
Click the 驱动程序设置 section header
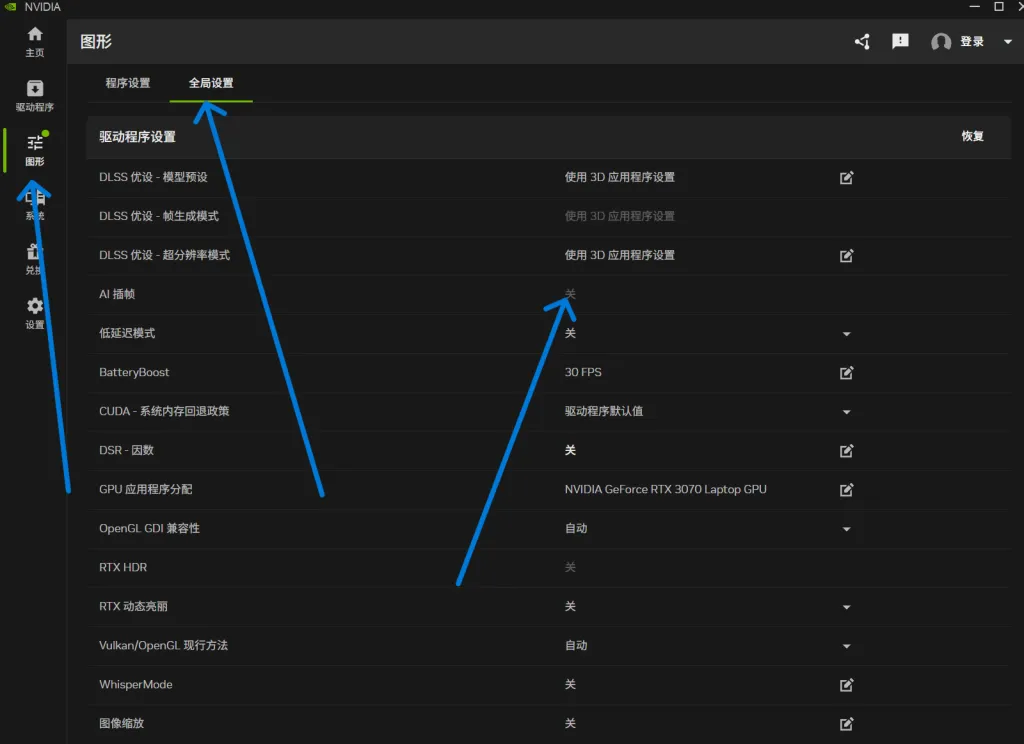[137, 137]
